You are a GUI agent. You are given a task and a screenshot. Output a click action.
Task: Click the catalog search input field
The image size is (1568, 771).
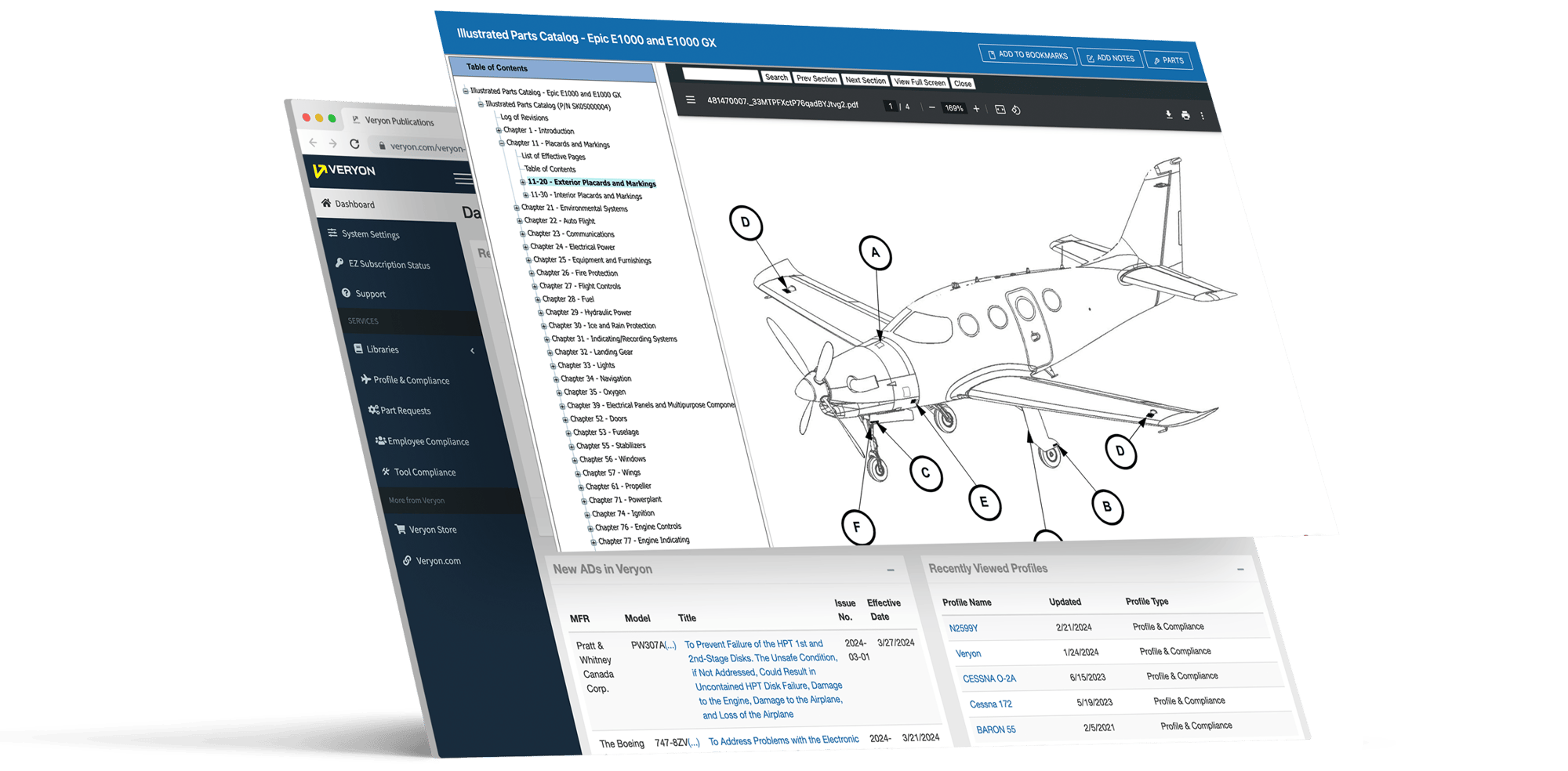tap(721, 75)
